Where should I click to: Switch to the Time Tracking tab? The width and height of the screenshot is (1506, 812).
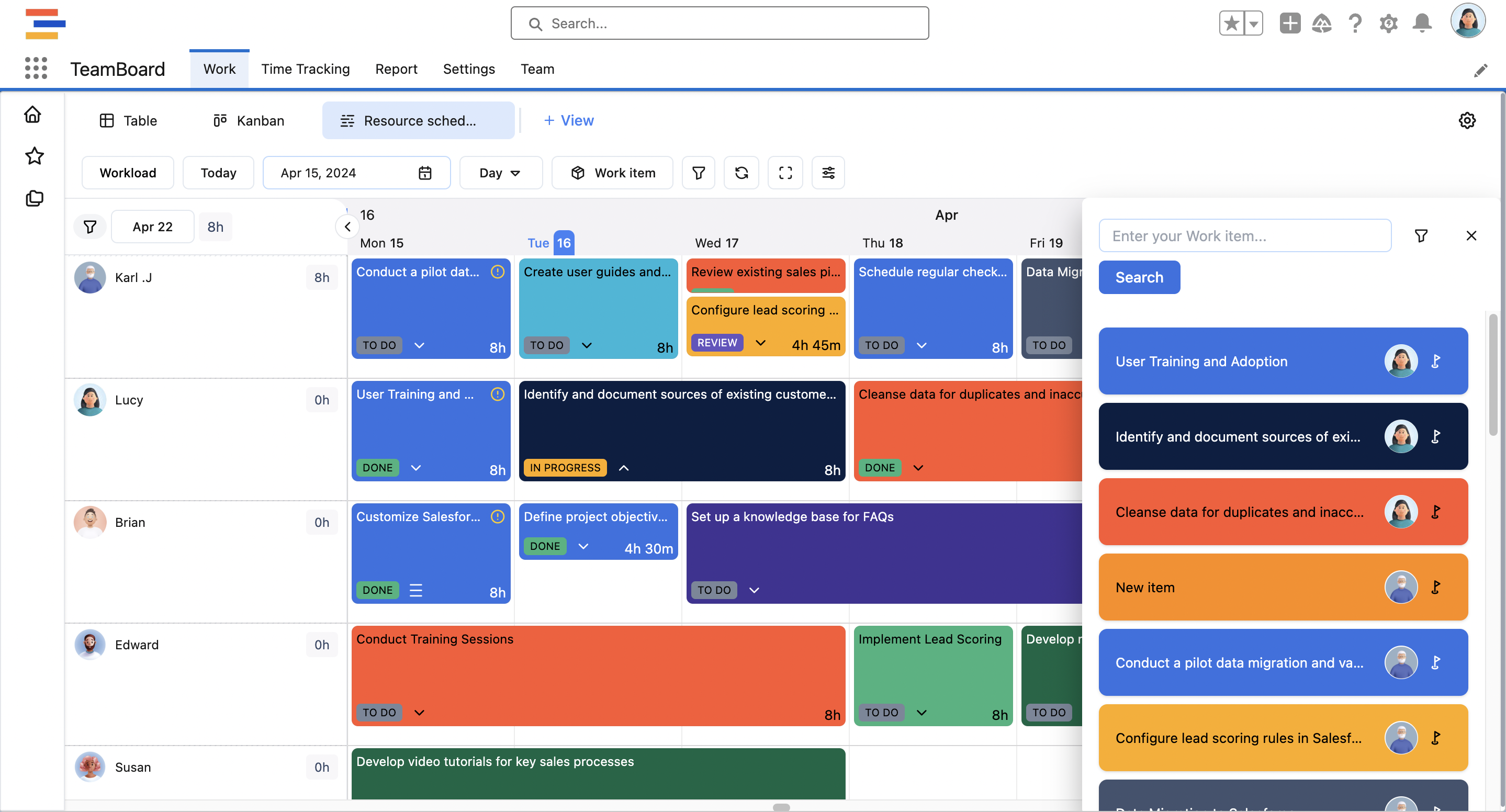click(305, 69)
